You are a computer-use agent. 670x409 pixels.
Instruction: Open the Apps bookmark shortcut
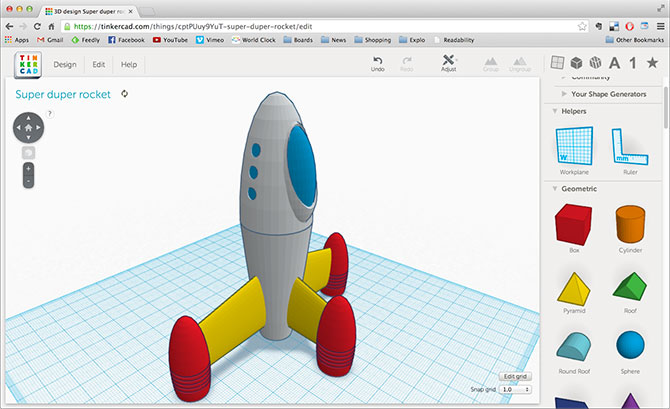pyautogui.click(x=17, y=40)
